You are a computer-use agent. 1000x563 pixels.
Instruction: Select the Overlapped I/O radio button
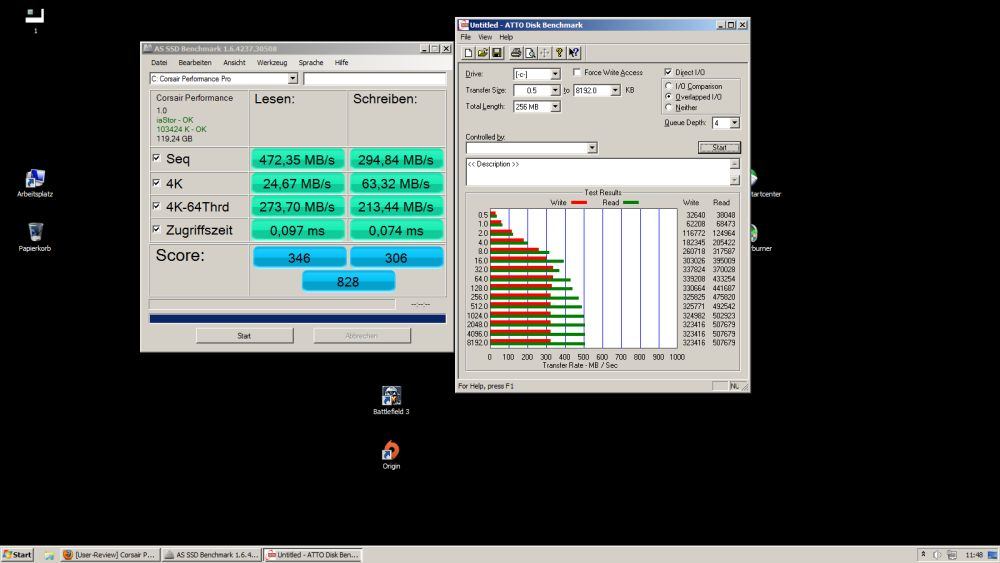pos(668,96)
